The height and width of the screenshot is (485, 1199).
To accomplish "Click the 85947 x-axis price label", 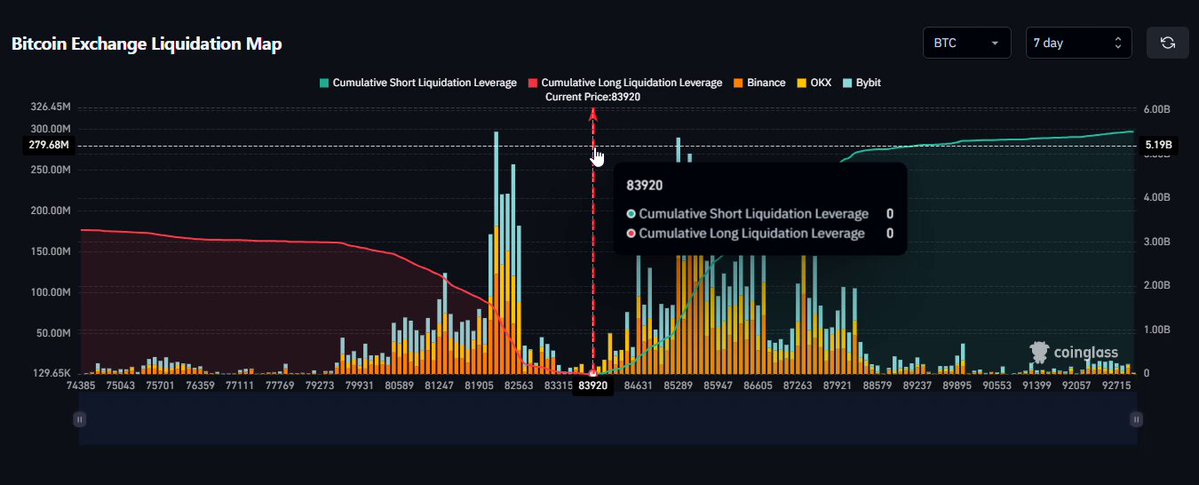I will pyautogui.click(x=717, y=386).
